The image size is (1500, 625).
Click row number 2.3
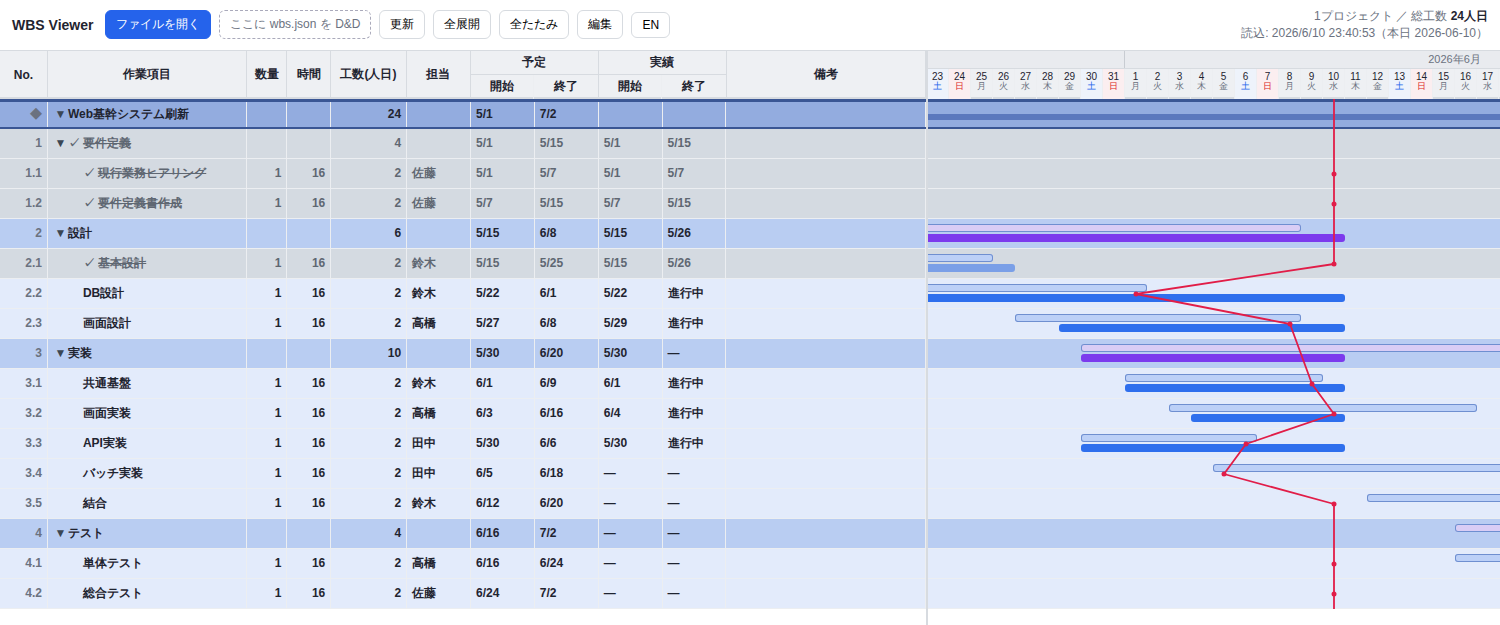click(33, 323)
